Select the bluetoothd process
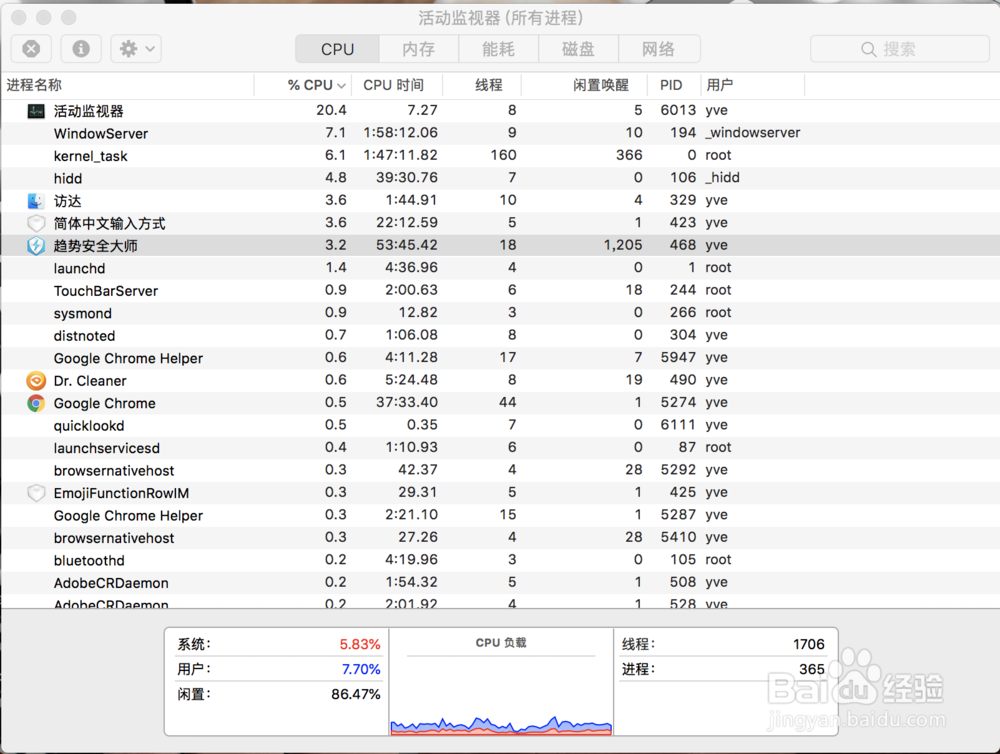The width and height of the screenshot is (1000, 754). coord(500,560)
